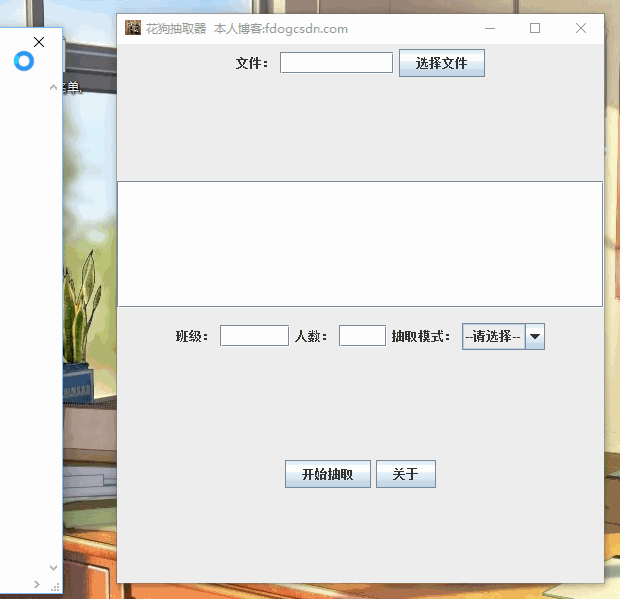
Task: Open the 关于 dialog button
Action: click(406, 474)
